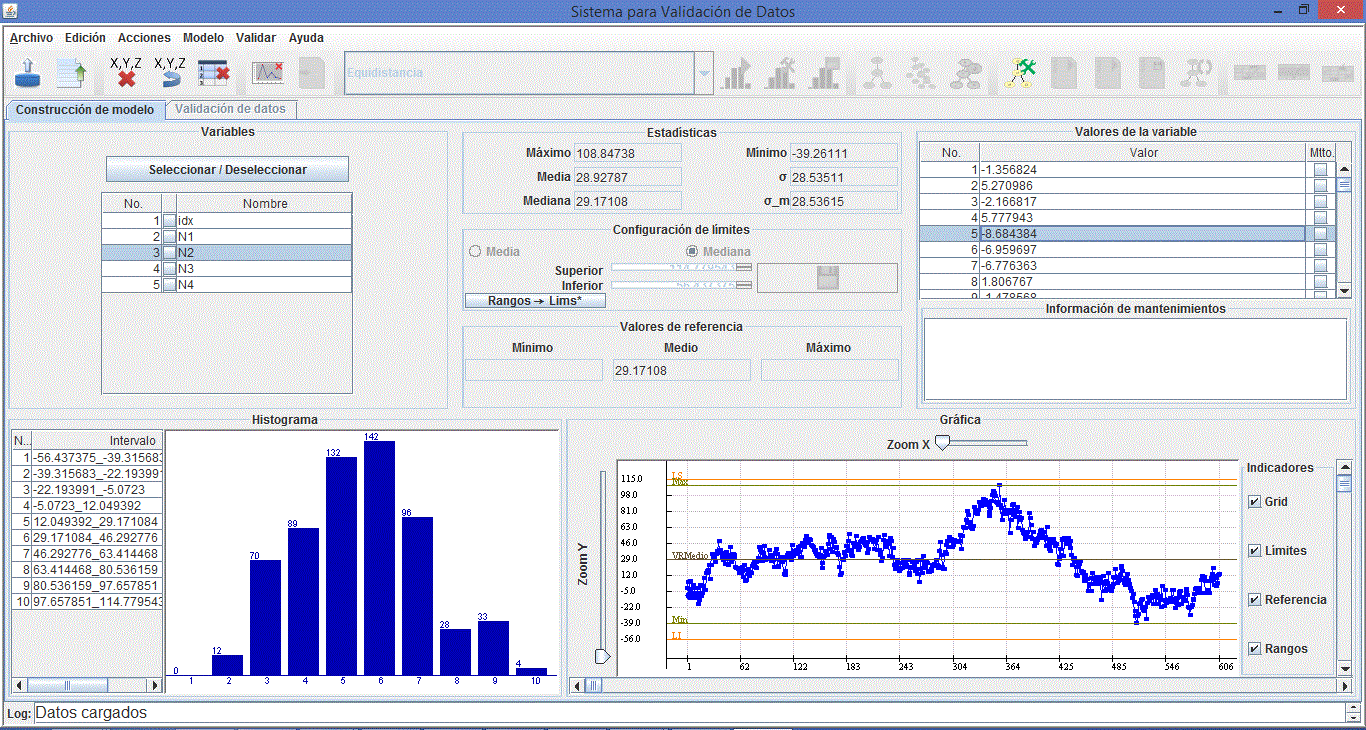Viewport: 1366px width, 730px height.
Task: Open the Equidistancia dropdown arrow
Action: pyautogui.click(x=704, y=74)
